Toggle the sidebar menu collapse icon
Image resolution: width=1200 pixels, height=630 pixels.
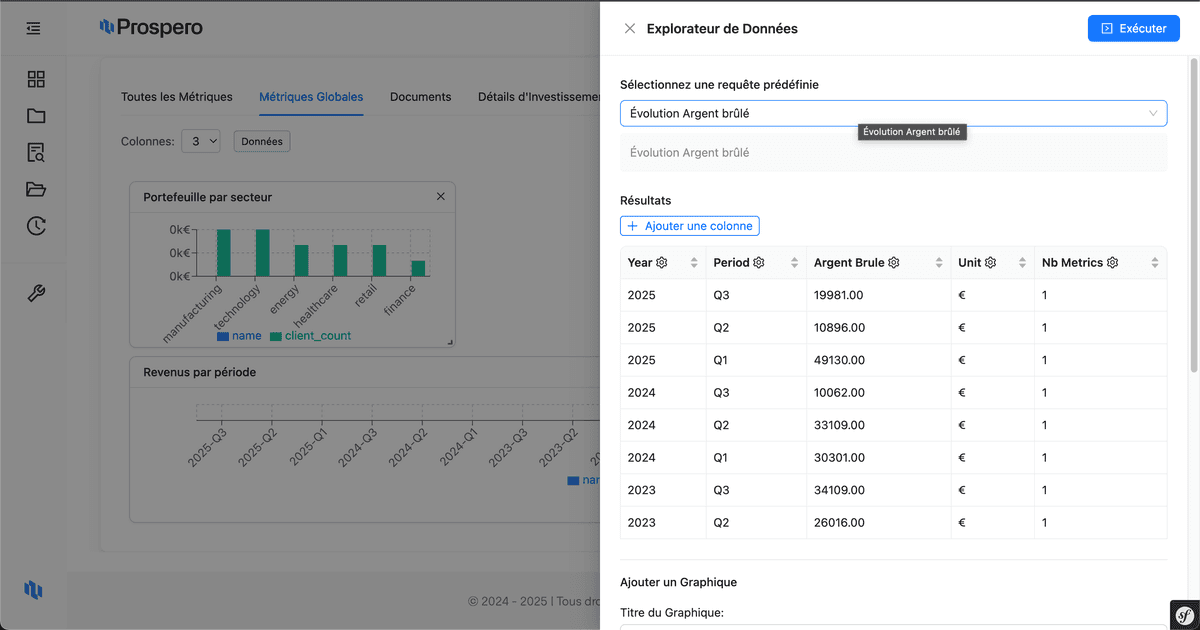click(34, 28)
